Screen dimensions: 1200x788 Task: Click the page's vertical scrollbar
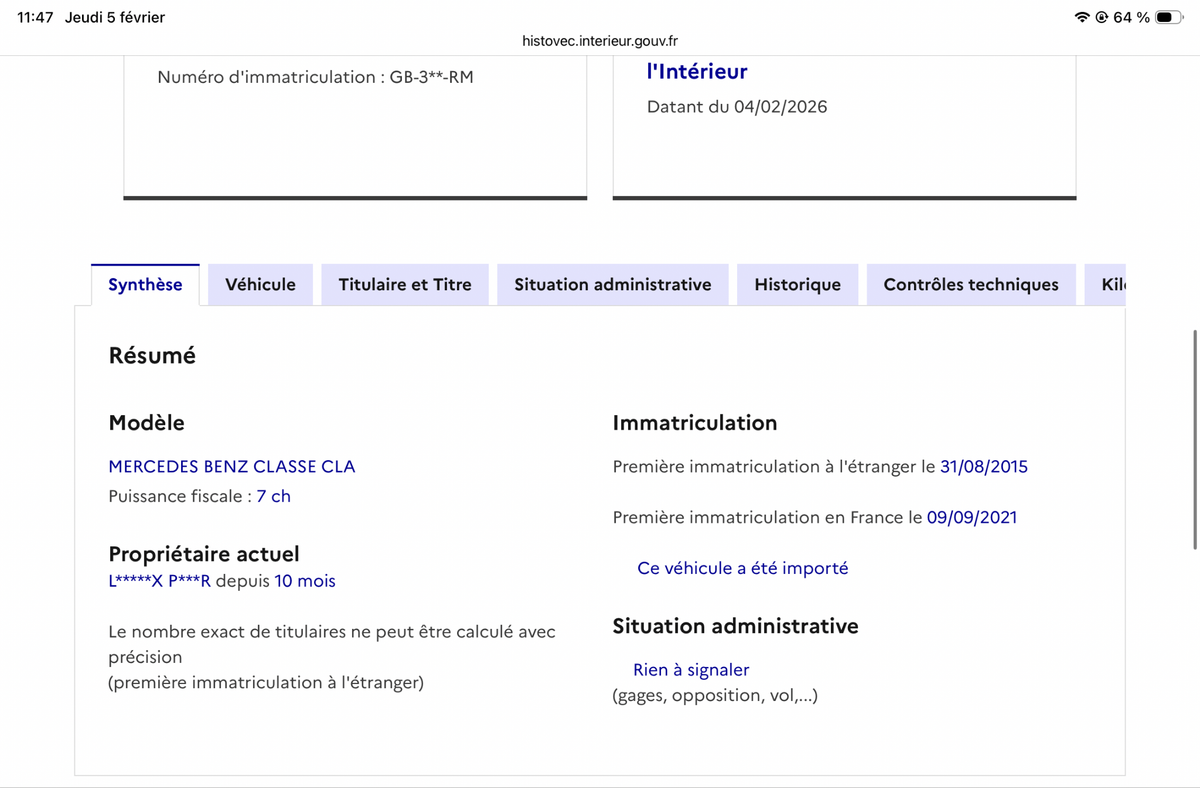[1195, 440]
